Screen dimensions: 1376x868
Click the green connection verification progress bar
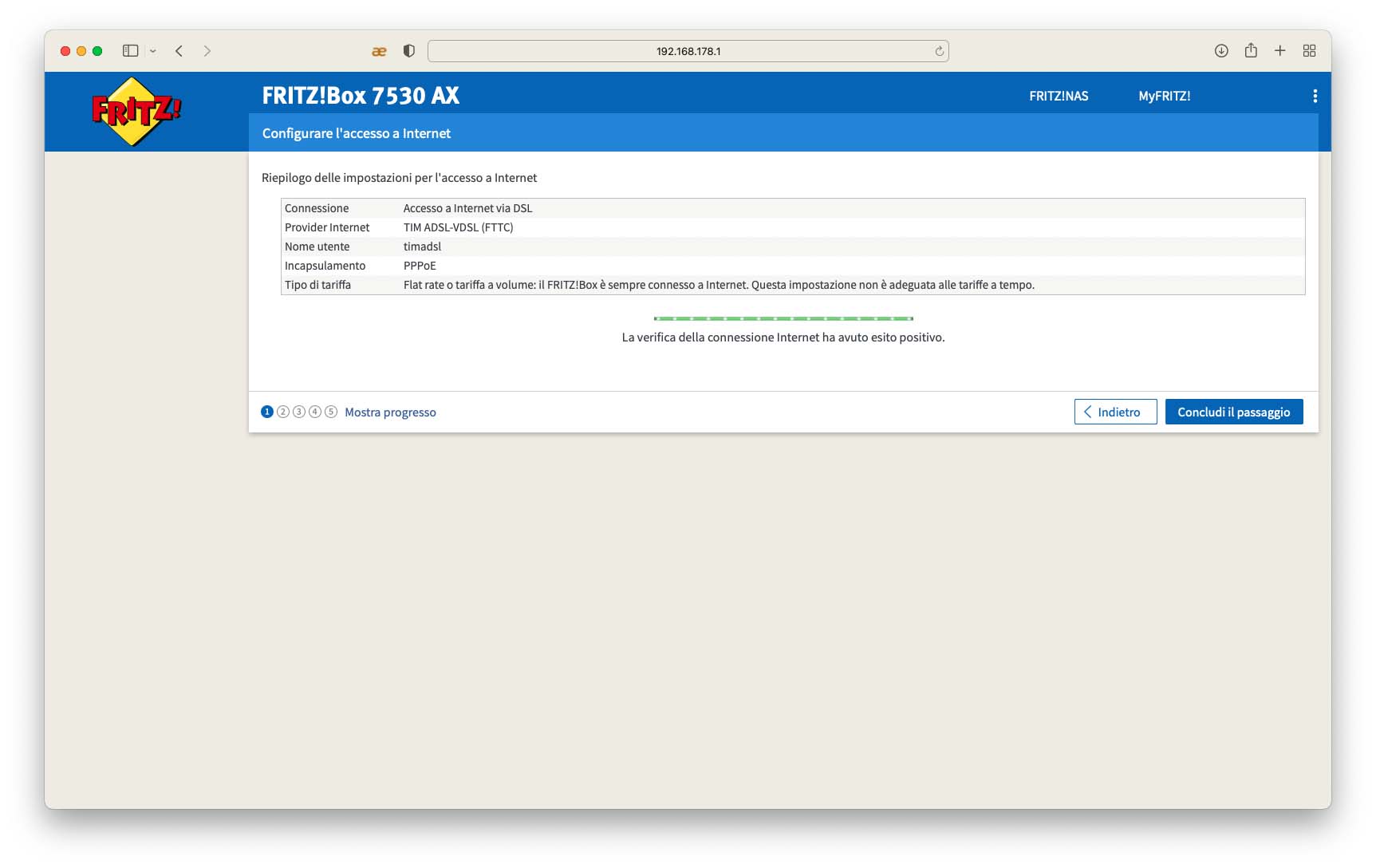coord(783,318)
